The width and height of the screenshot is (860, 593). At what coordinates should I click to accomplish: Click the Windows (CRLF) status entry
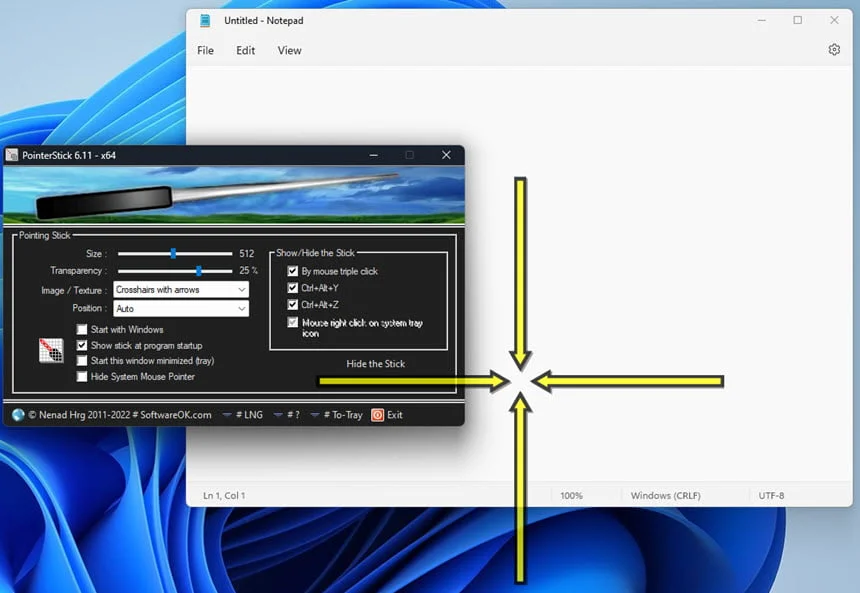tap(665, 495)
